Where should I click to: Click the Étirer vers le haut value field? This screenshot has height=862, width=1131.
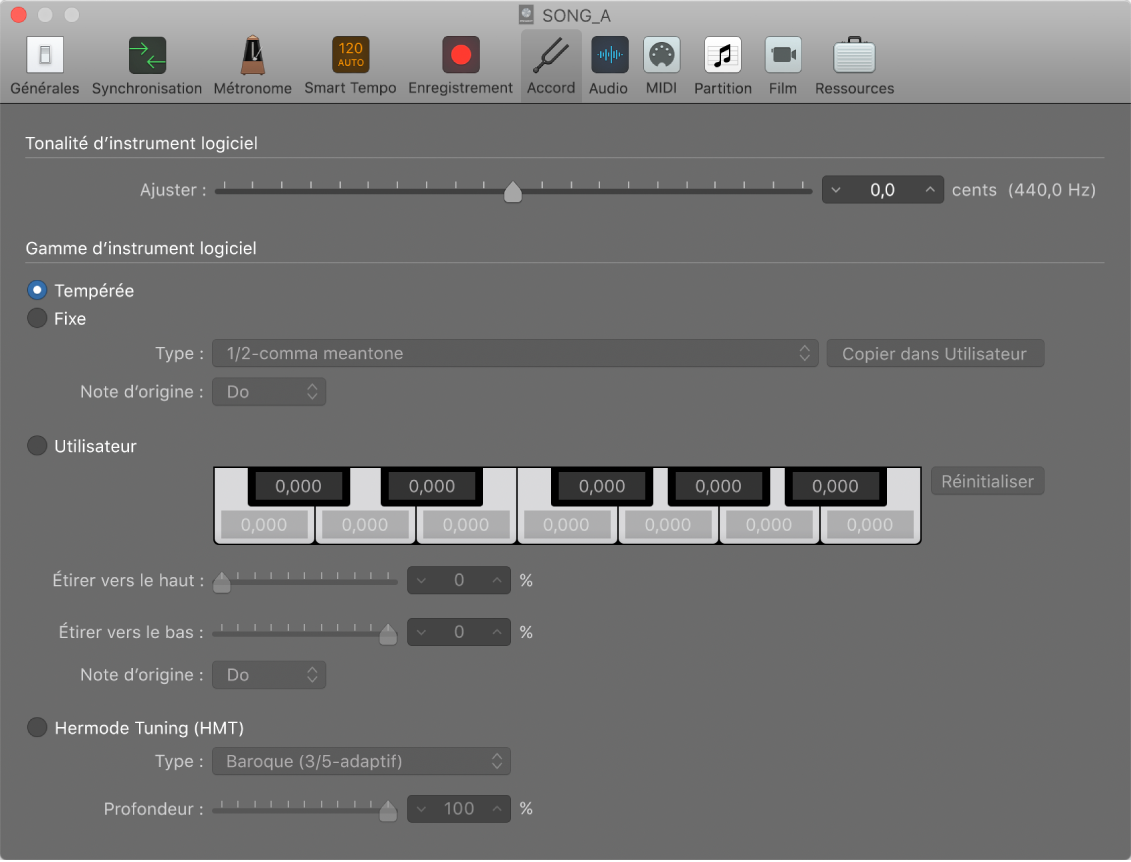click(459, 581)
